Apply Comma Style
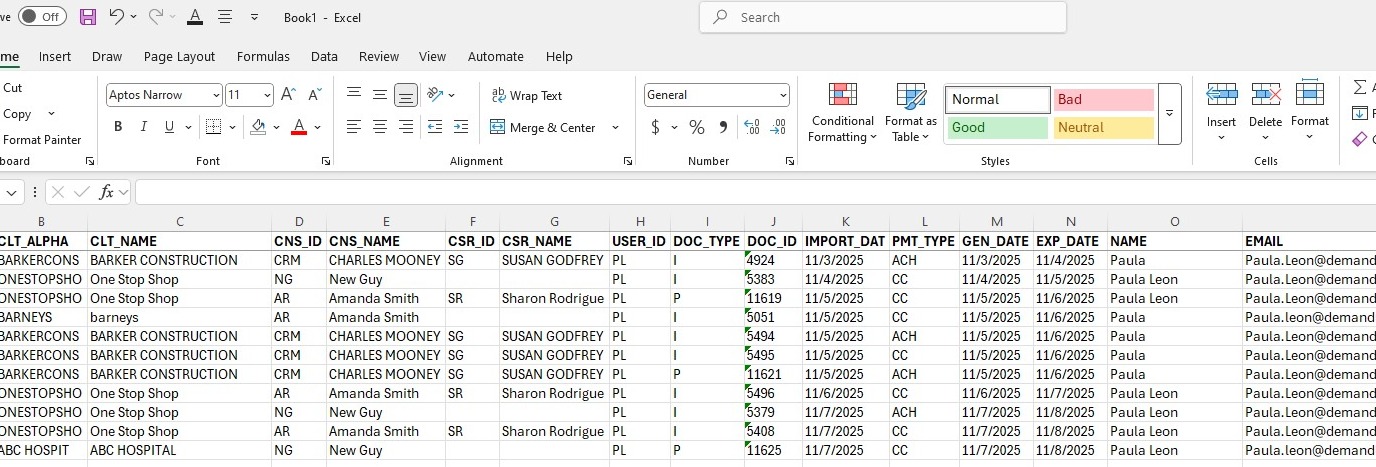This screenshot has width=1376, height=467. [723, 127]
